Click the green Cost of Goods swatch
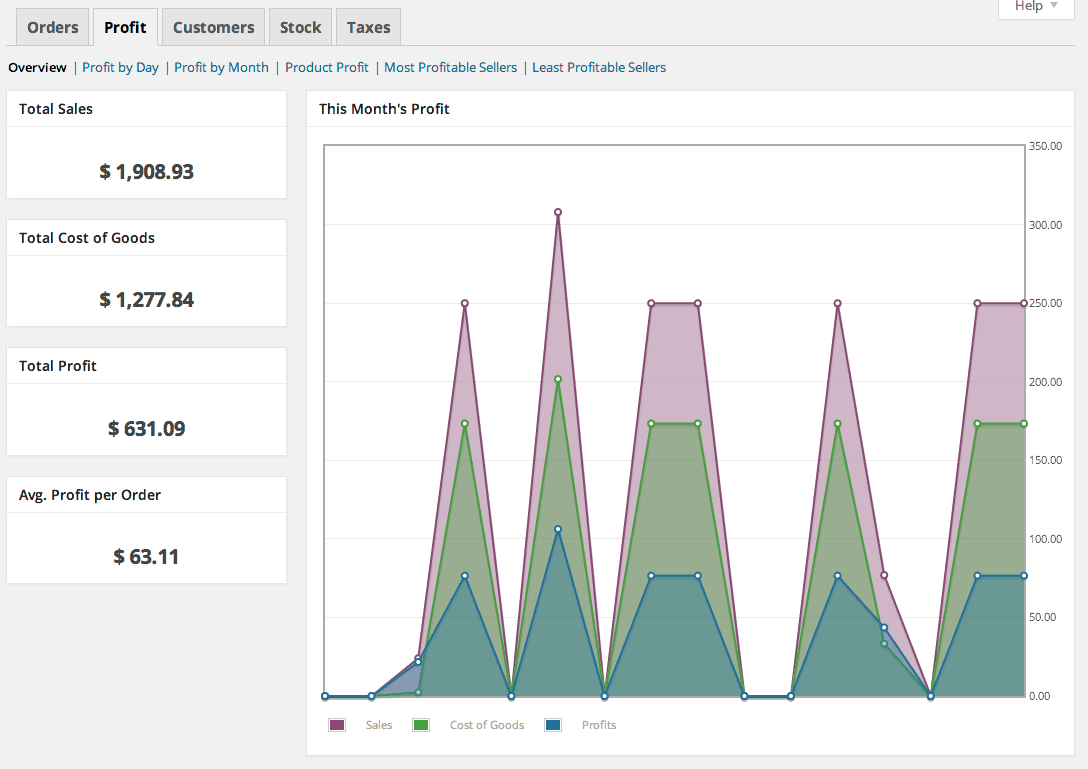1088x769 pixels. pyautogui.click(x=420, y=725)
